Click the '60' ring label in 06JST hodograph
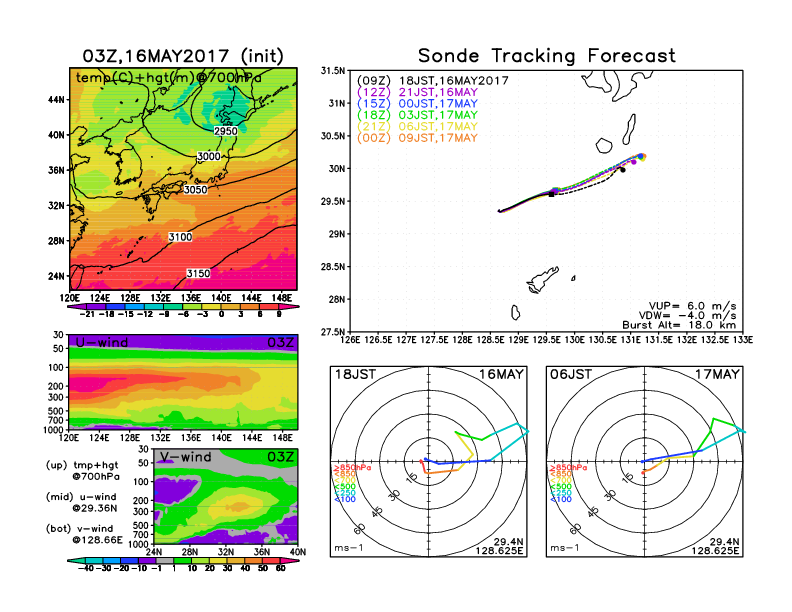This screenshot has height=612, width=792. (576, 529)
